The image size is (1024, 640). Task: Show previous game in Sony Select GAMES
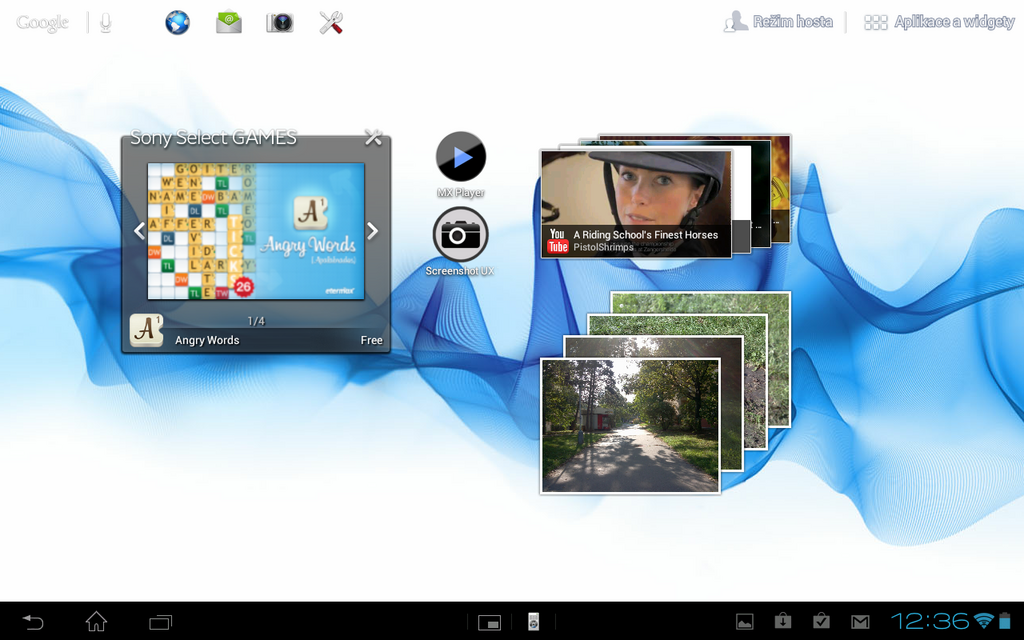[x=138, y=231]
